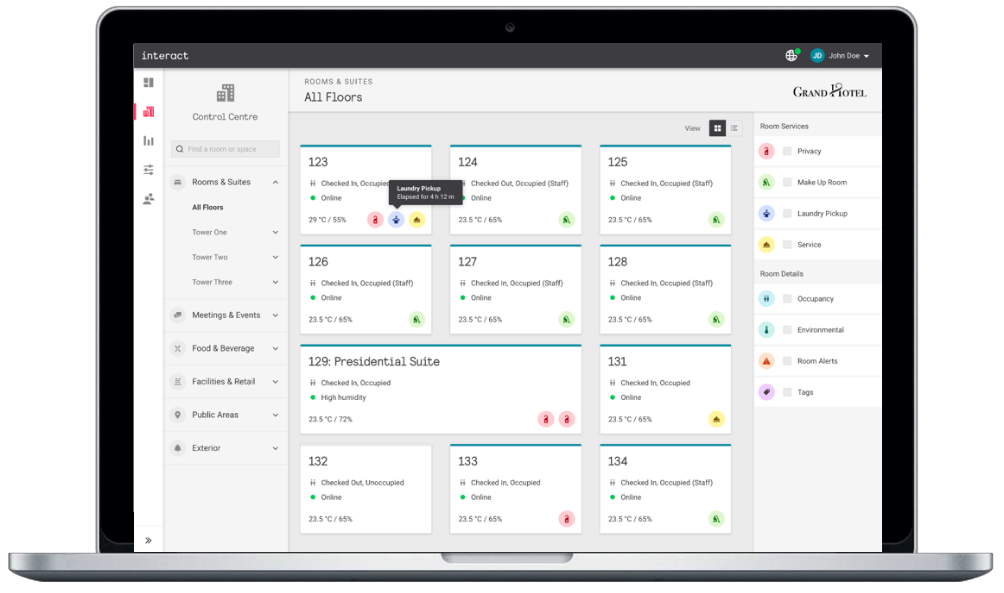
Task: Expand the Tower One floor list
Action: coord(275,232)
